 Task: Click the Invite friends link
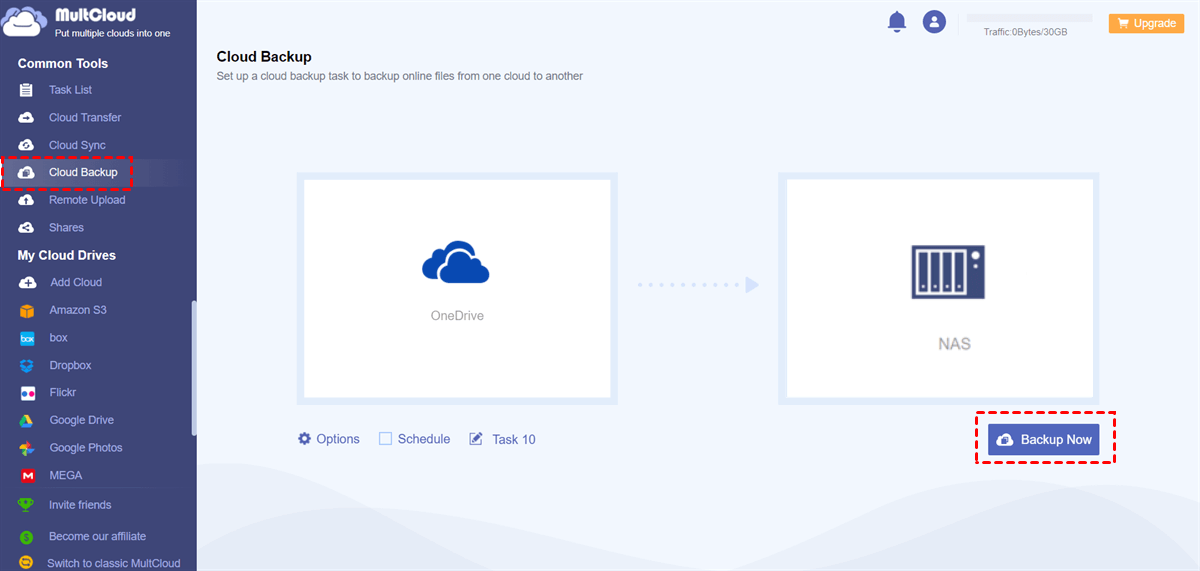tap(80, 505)
